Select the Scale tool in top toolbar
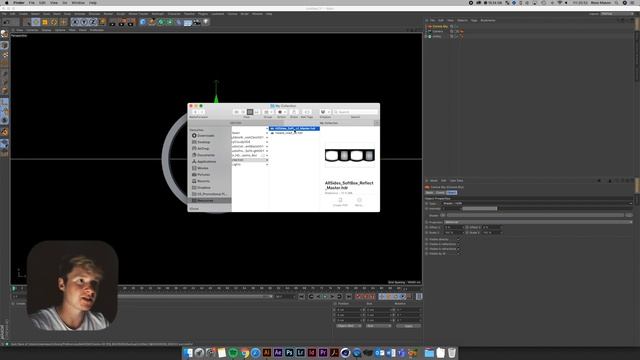This screenshot has height=360, width=640. click(44, 22)
